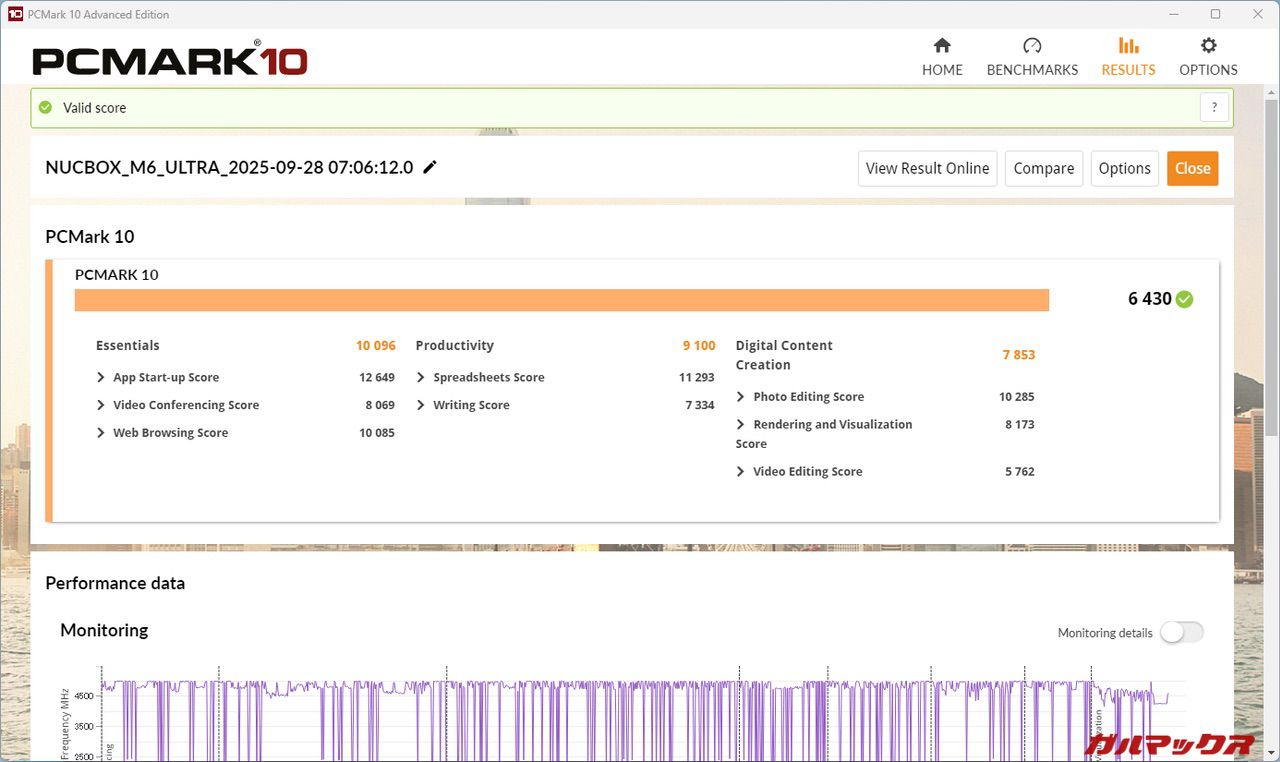Click the Home house icon
The width and height of the screenshot is (1280, 762).
(942, 46)
